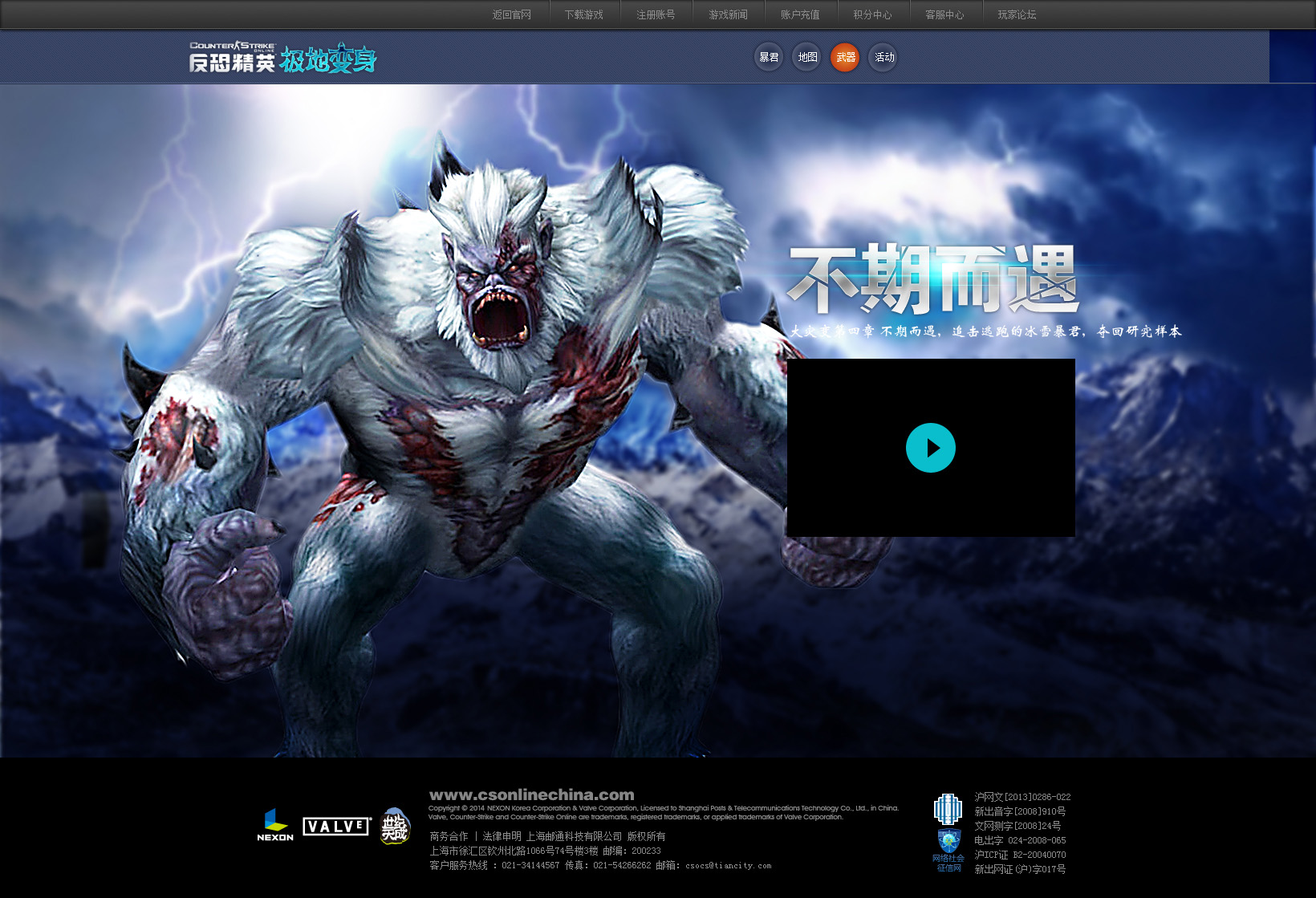Click the 电出字 024-2008-065 license text
This screenshot has height=898, width=1316.
pos(1020,840)
